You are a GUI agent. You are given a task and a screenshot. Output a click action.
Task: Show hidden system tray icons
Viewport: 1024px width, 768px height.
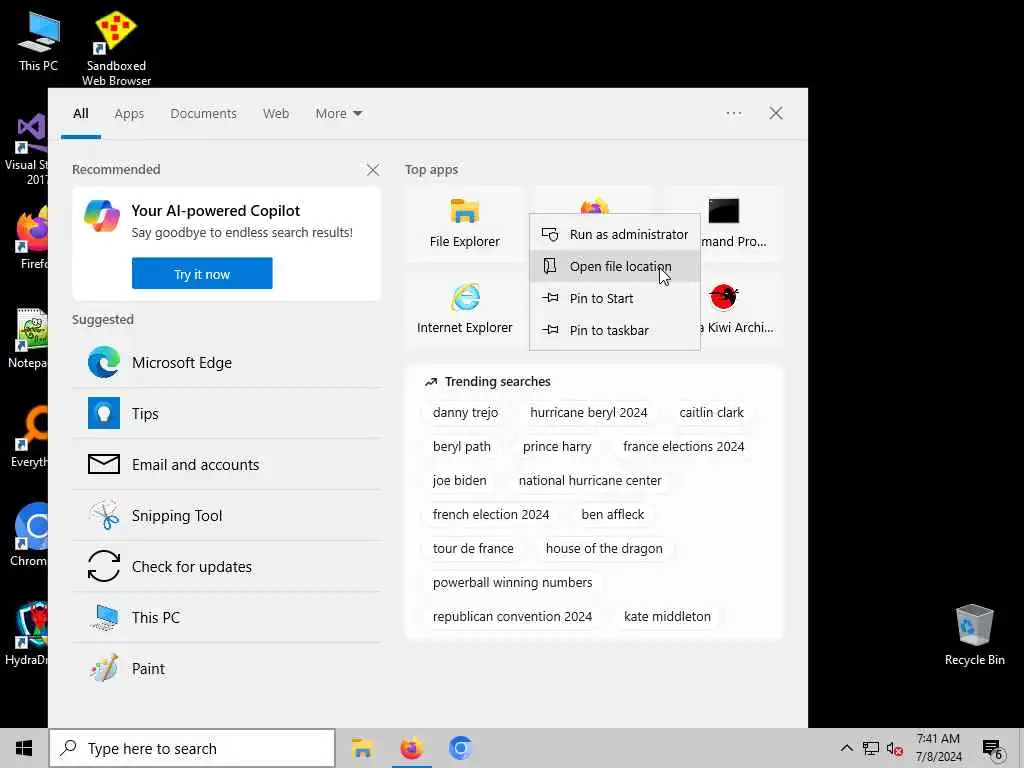[846, 748]
